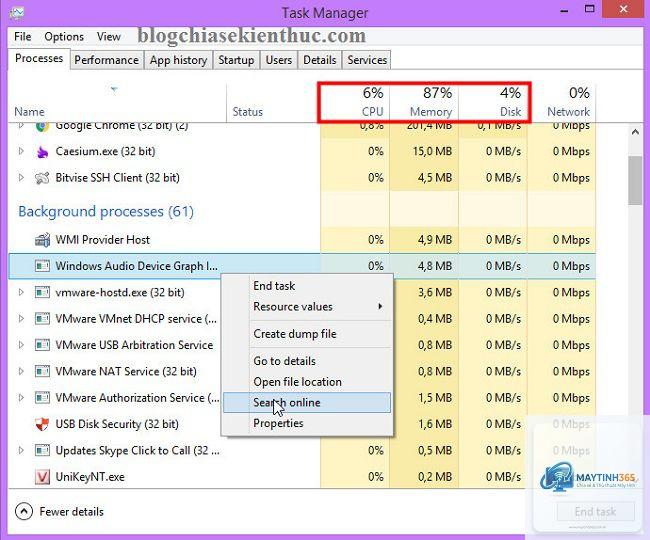The height and width of the screenshot is (540, 650).
Task: Choose Create dump file in context menu
Action: tap(308, 334)
